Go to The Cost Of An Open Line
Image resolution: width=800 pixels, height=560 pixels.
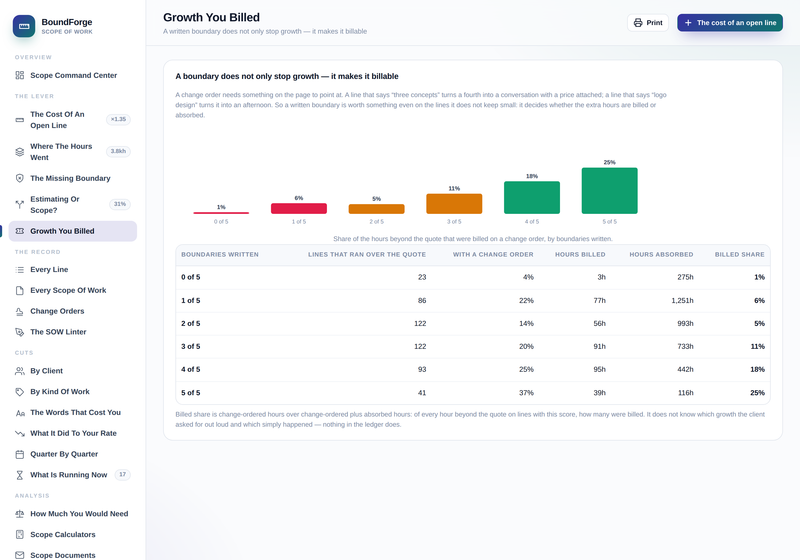73,120
